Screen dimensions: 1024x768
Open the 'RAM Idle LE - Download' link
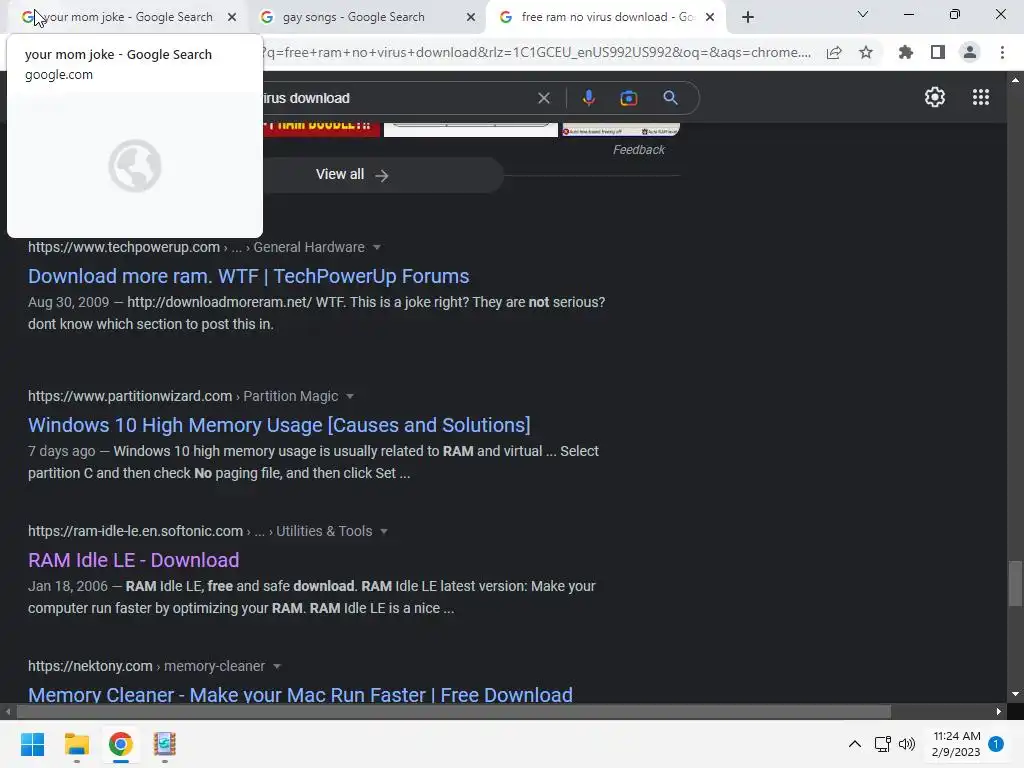coord(133,560)
